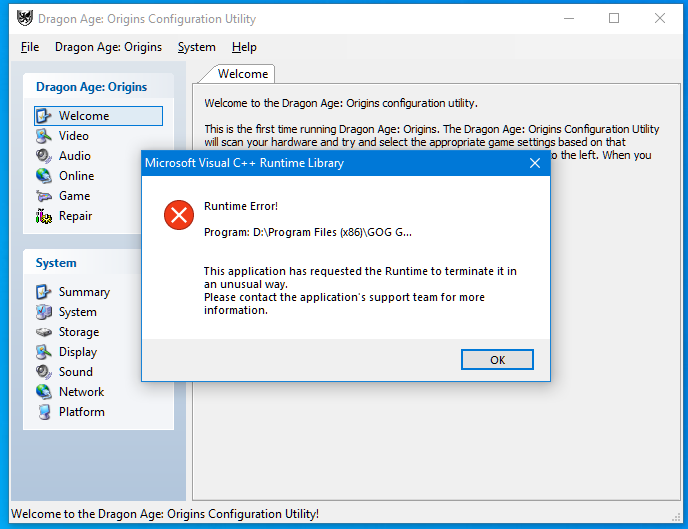
Task: Select Welcome item in sidebar list
Action: (98, 116)
